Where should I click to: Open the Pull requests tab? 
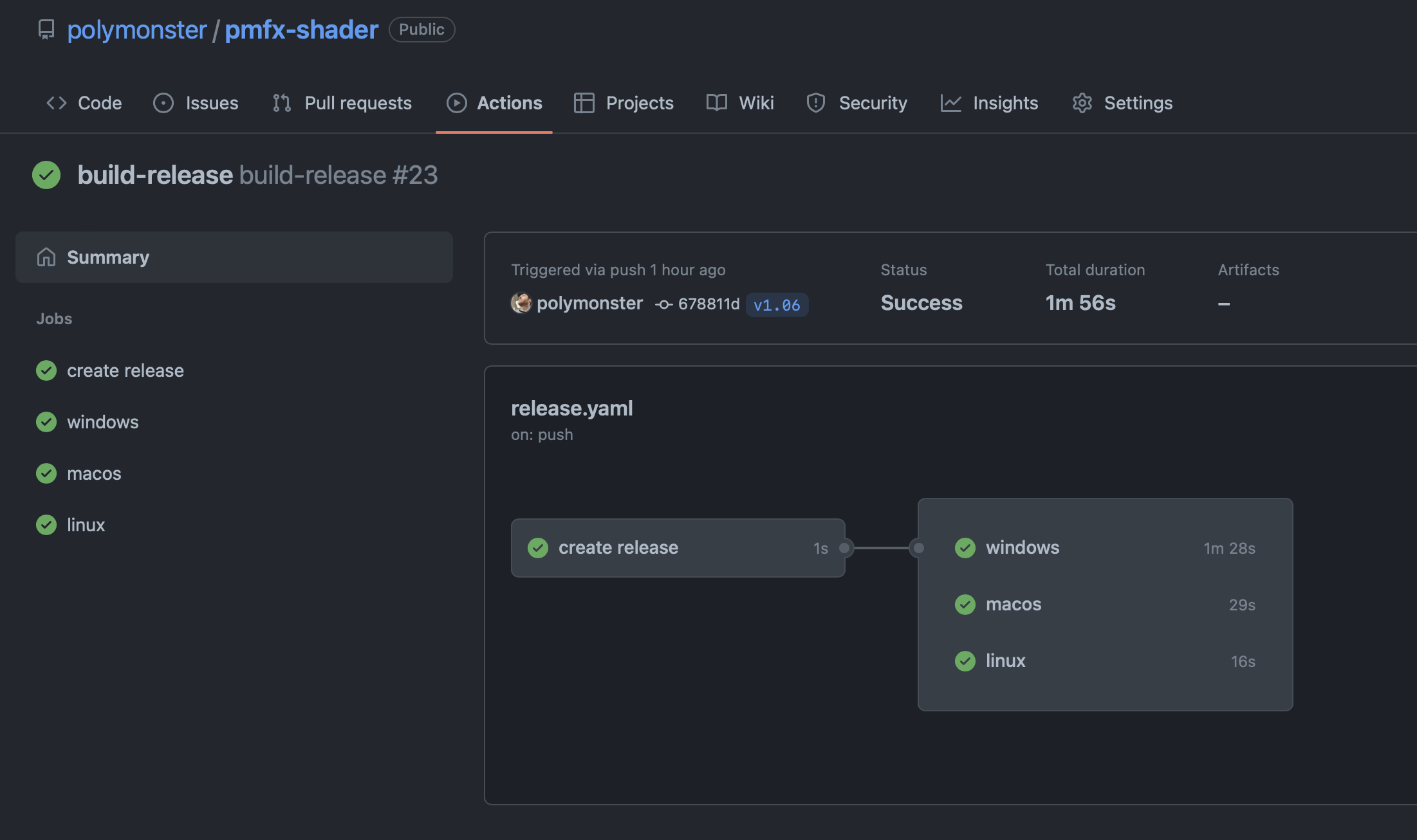(342, 103)
